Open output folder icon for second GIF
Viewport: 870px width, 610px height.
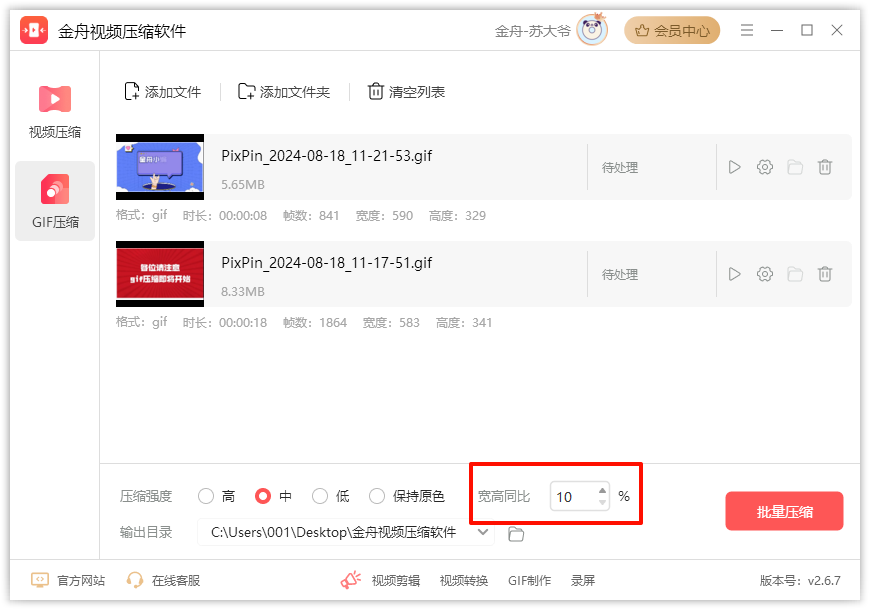coord(795,274)
